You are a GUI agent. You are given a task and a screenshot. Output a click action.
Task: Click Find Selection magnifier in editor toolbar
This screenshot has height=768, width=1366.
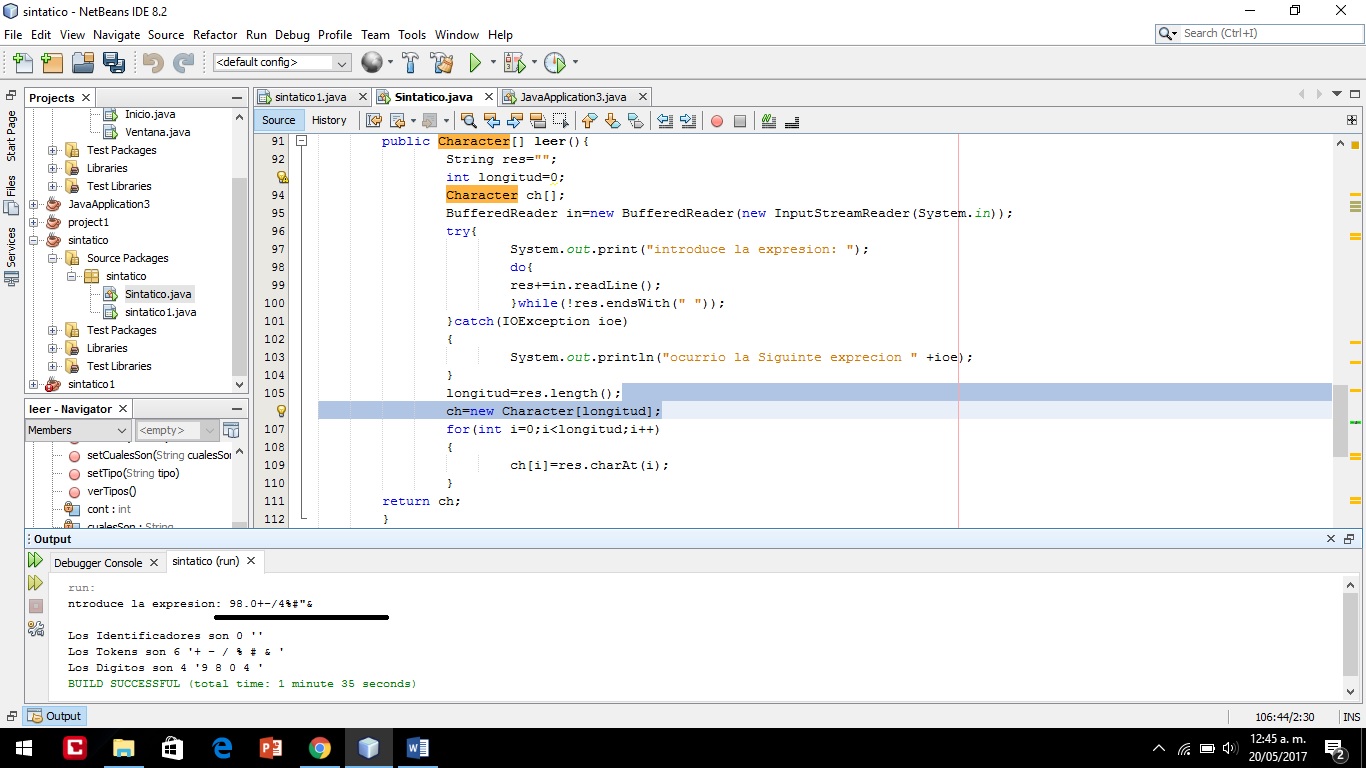coord(467,121)
